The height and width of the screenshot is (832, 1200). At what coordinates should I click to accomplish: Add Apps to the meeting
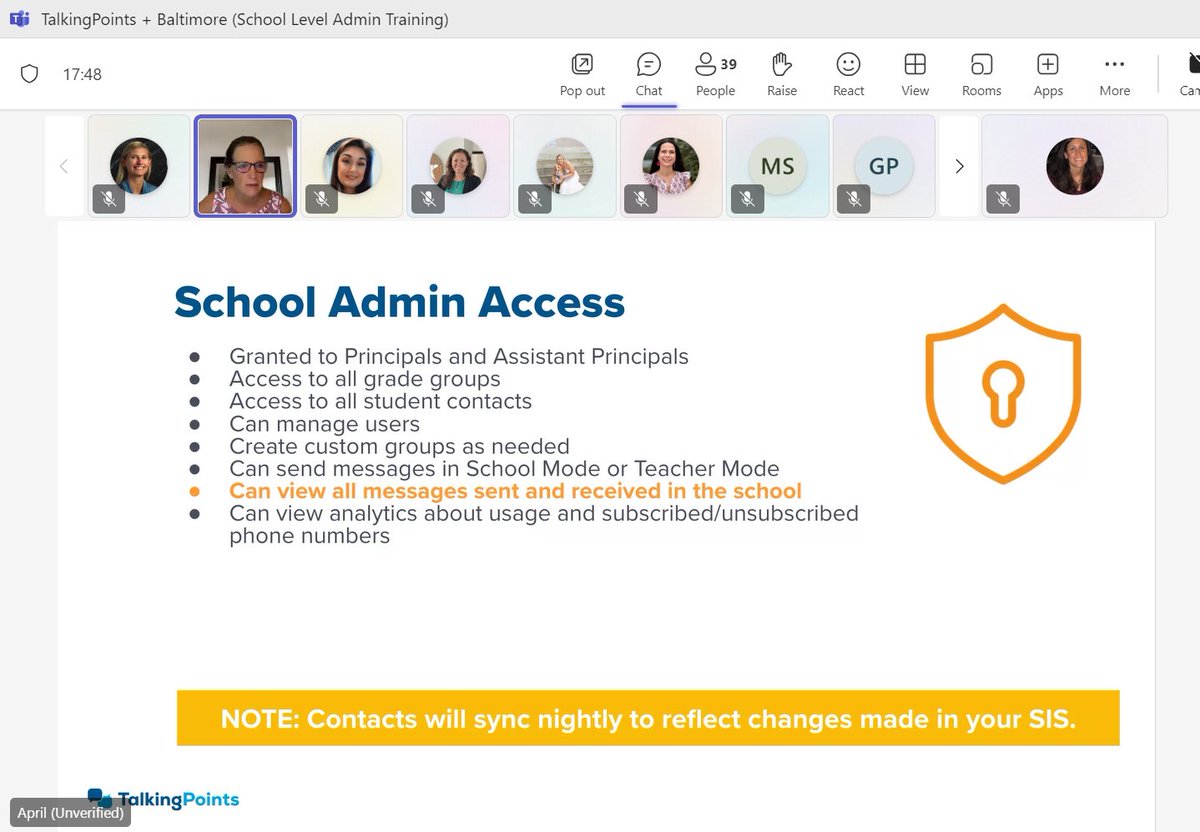click(1048, 75)
